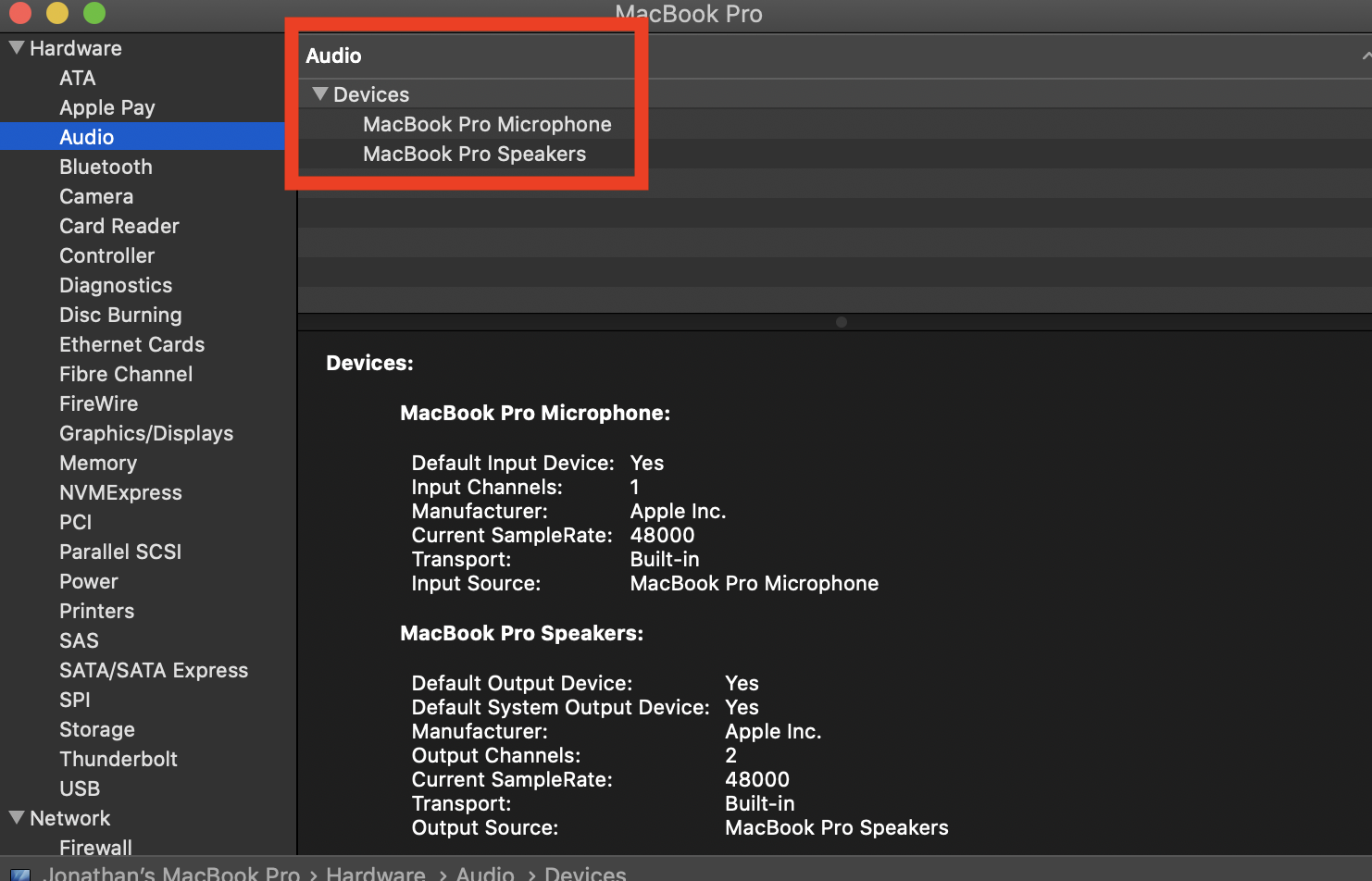
Task: Click the bold "MacBook Pro Speakers:" details heading
Action: 521,633
